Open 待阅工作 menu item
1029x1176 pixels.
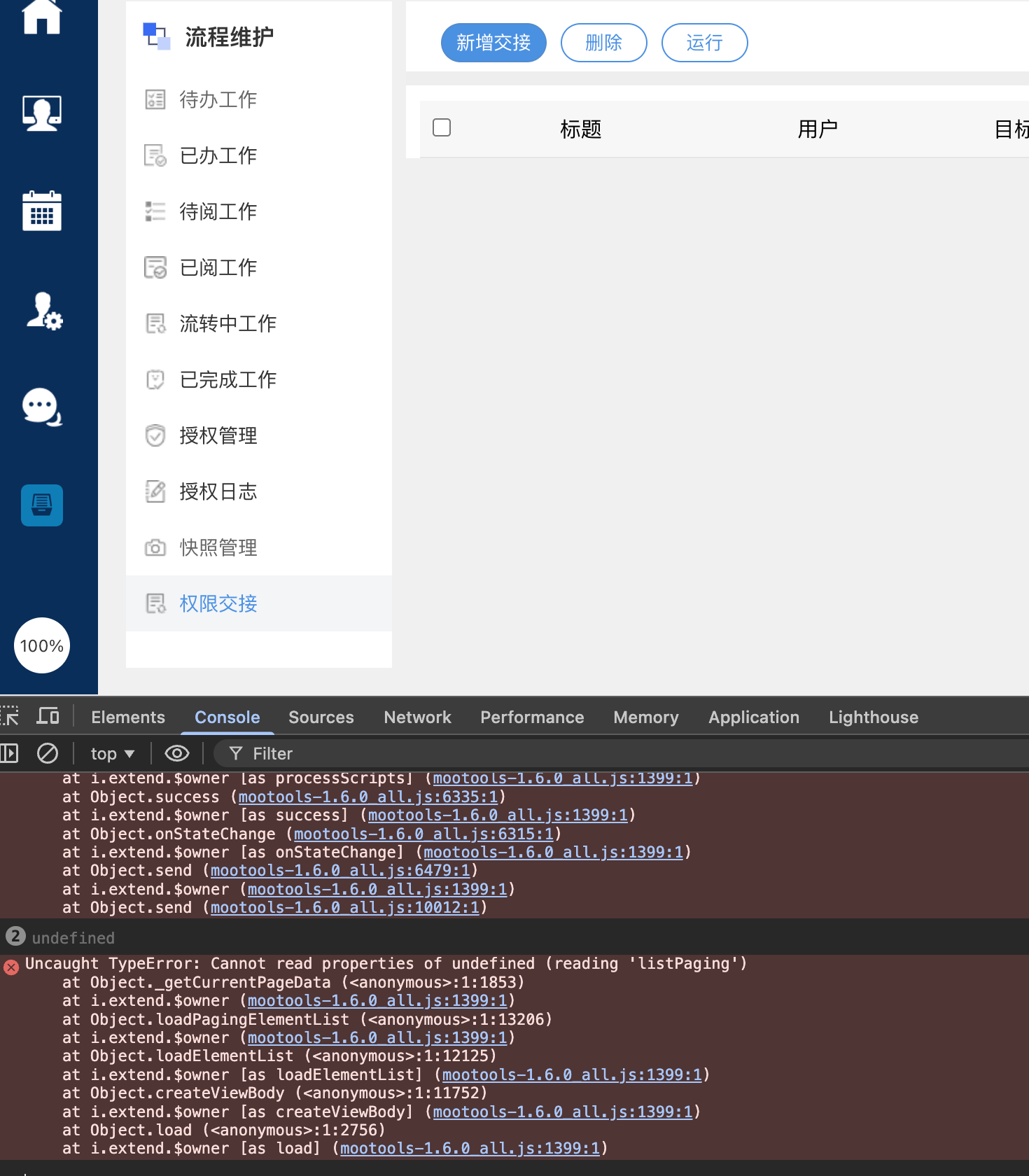pyautogui.click(x=259, y=211)
